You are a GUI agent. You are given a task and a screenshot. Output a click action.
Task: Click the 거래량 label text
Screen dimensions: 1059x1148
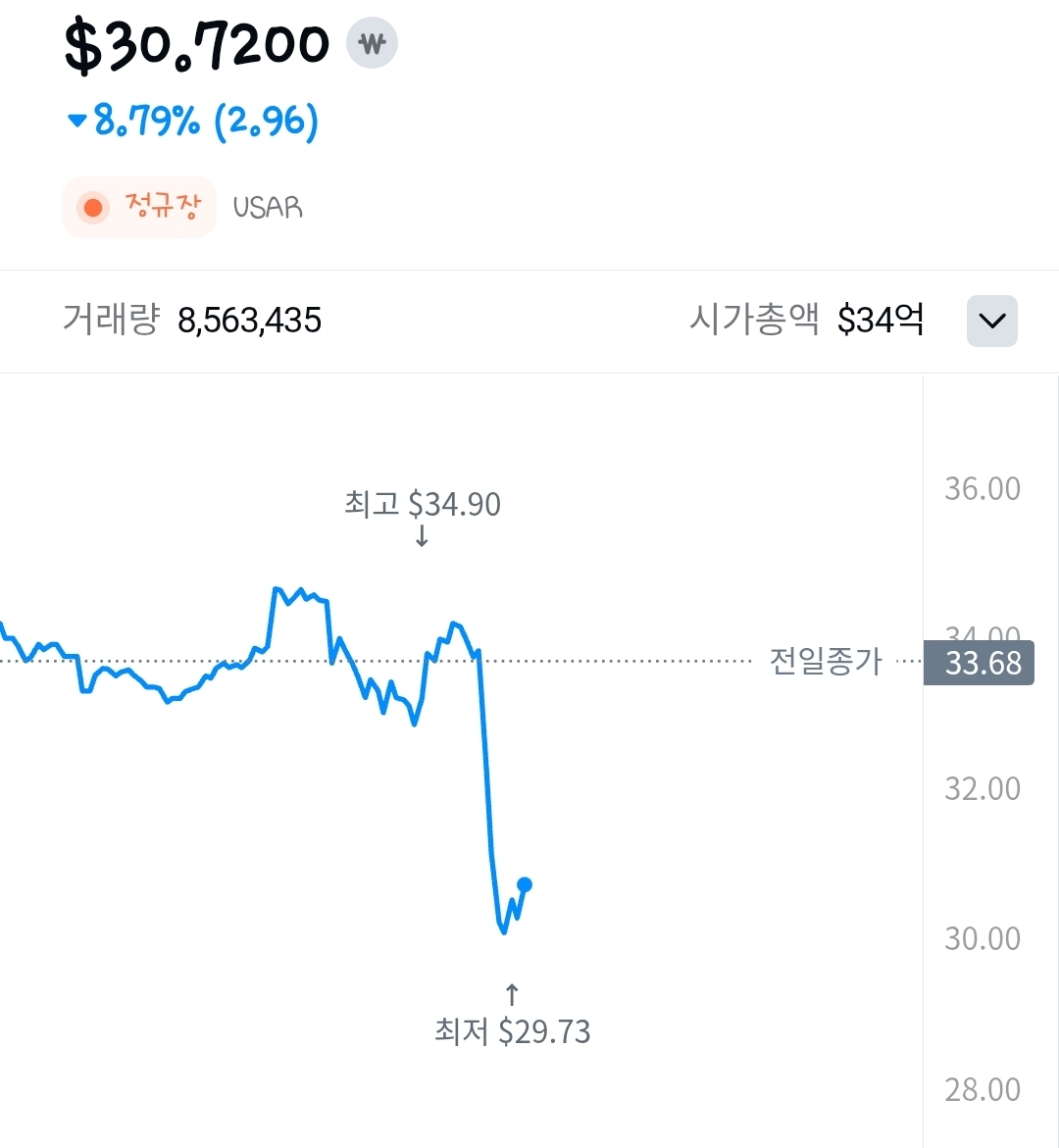tap(110, 320)
